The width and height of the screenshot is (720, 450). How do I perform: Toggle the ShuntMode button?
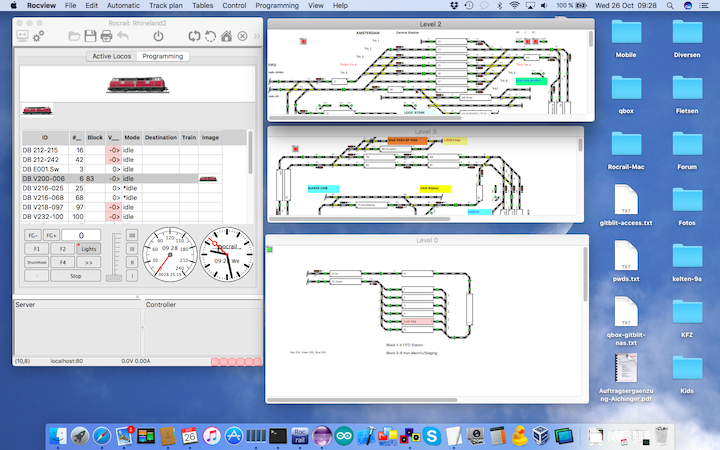point(36,261)
